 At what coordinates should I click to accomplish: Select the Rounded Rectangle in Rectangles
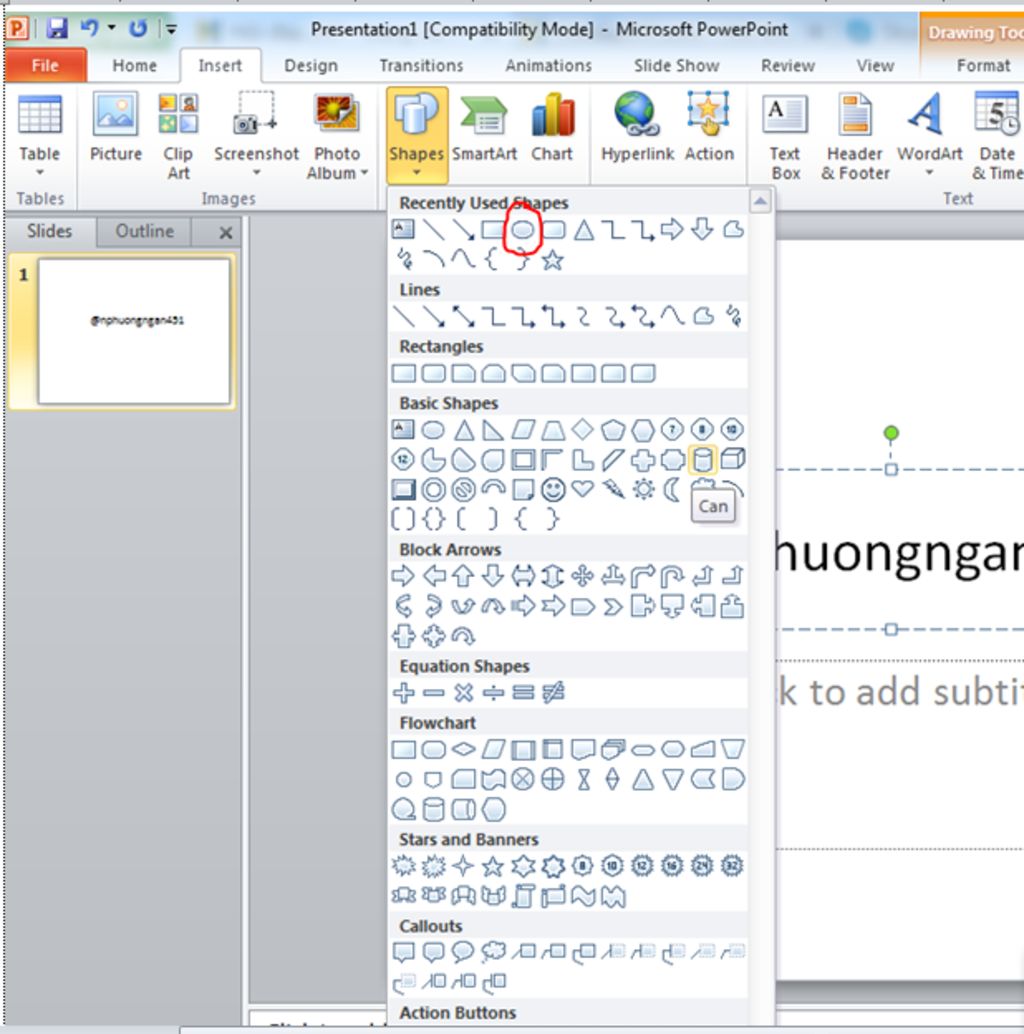(x=433, y=374)
